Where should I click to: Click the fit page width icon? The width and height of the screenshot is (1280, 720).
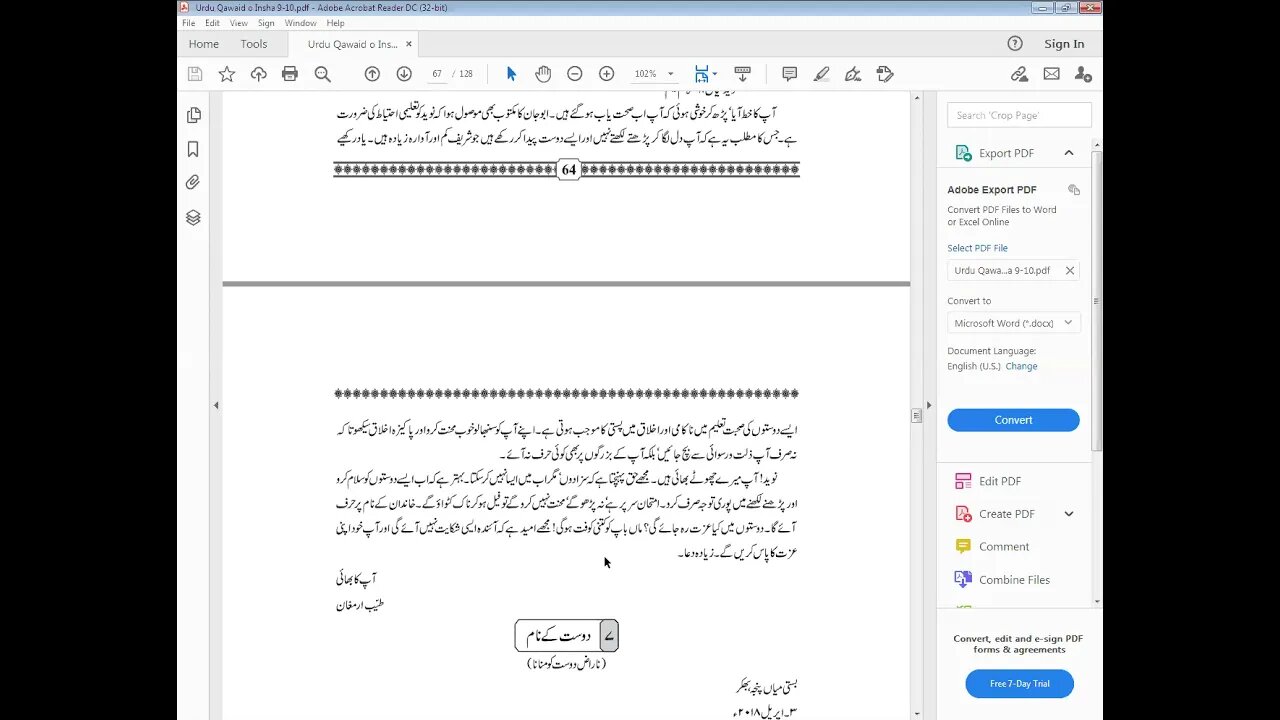click(x=701, y=74)
